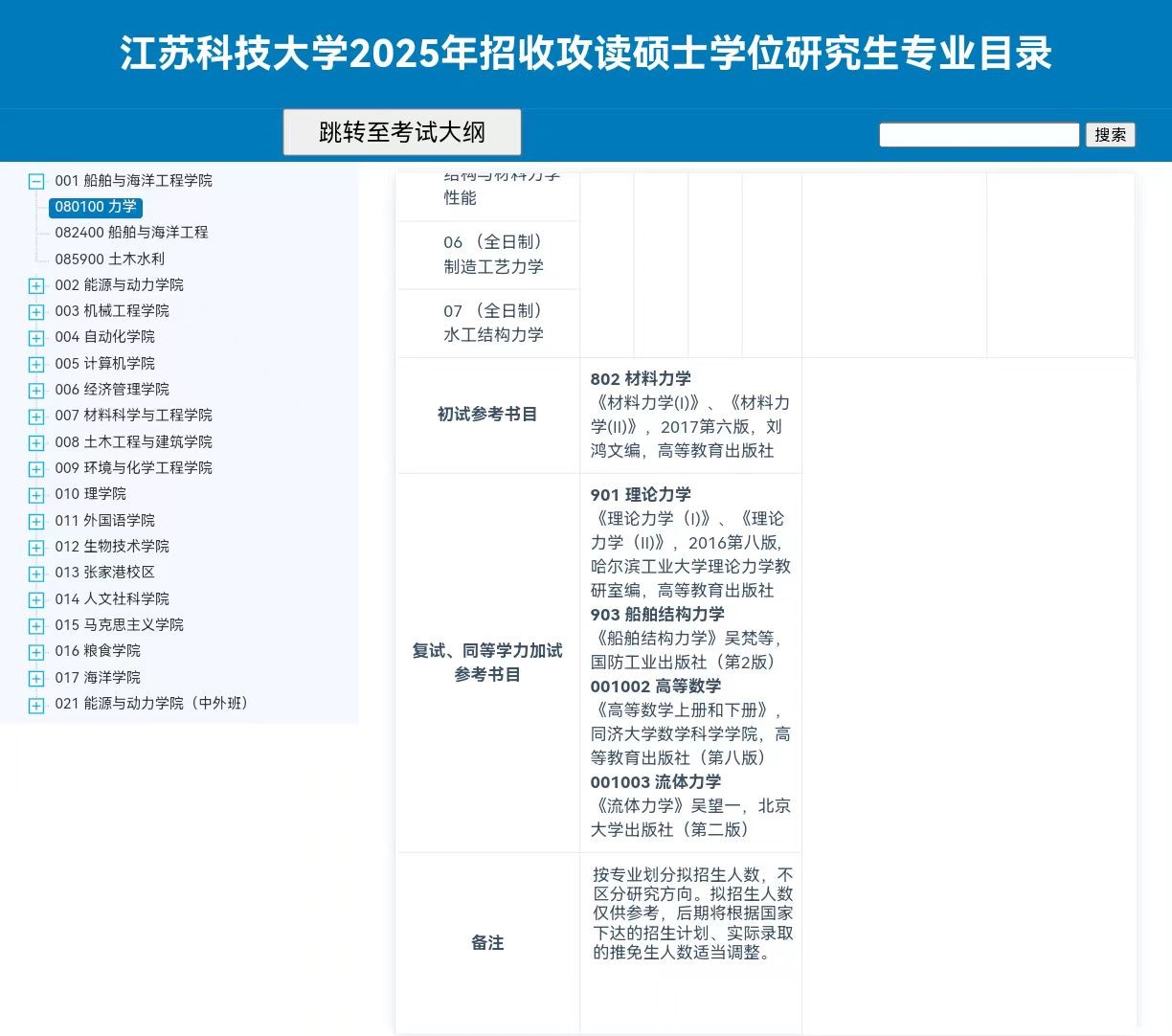Screen dimensions: 1172x1036
Task: Select 006 经济管理学院 label
Action: tap(112, 389)
